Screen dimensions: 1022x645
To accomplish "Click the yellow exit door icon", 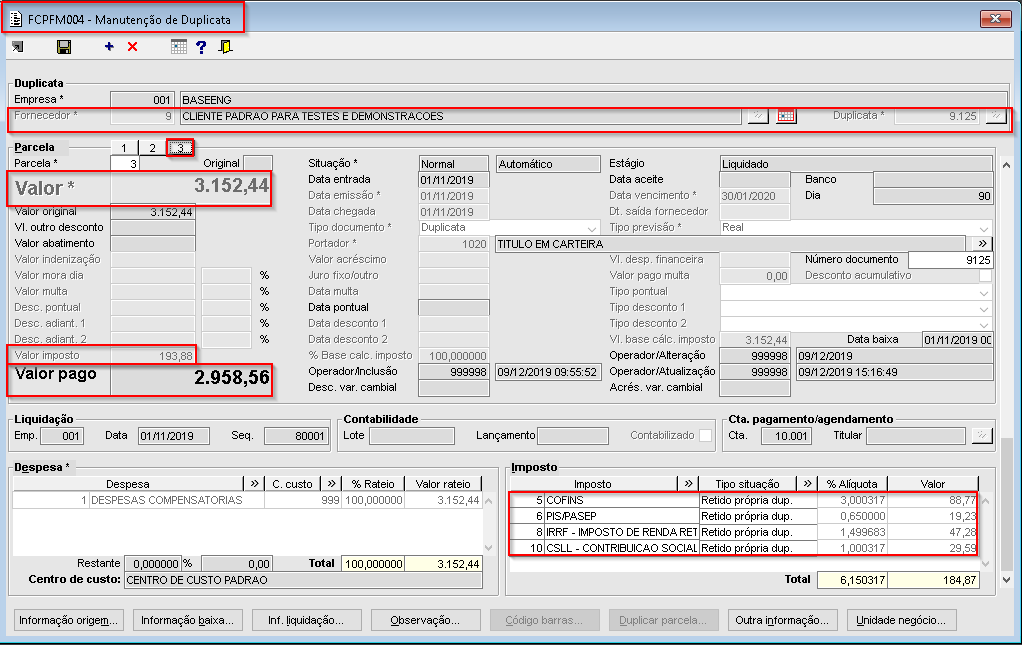I will pos(226,47).
